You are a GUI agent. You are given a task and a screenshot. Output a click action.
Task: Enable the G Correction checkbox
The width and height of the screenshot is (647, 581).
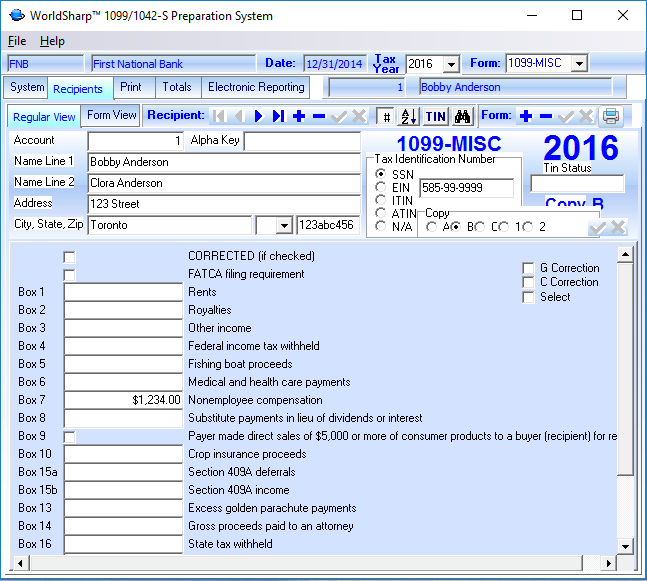528,268
